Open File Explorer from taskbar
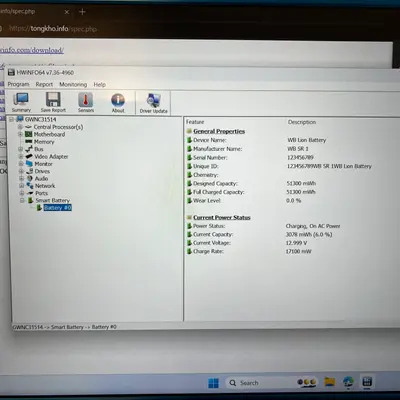Viewport: 400px width, 400px height. tap(330, 382)
